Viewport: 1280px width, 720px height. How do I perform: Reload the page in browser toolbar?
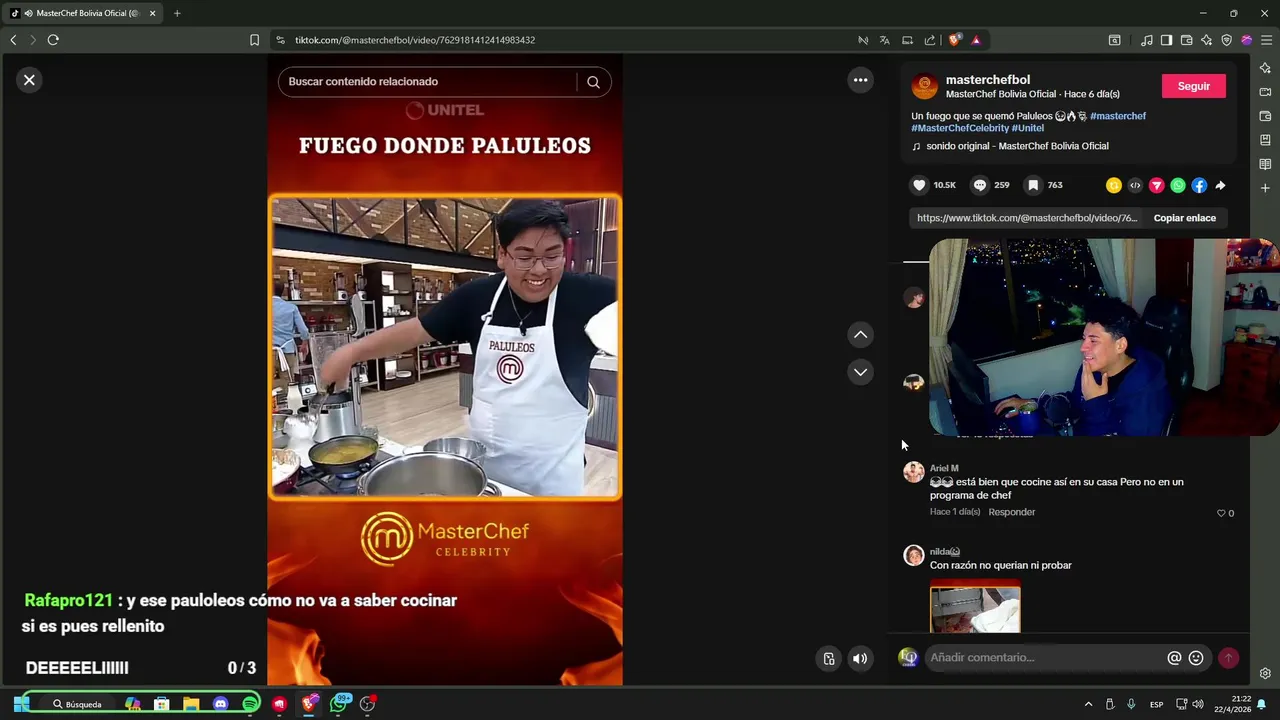coord(53,40)
